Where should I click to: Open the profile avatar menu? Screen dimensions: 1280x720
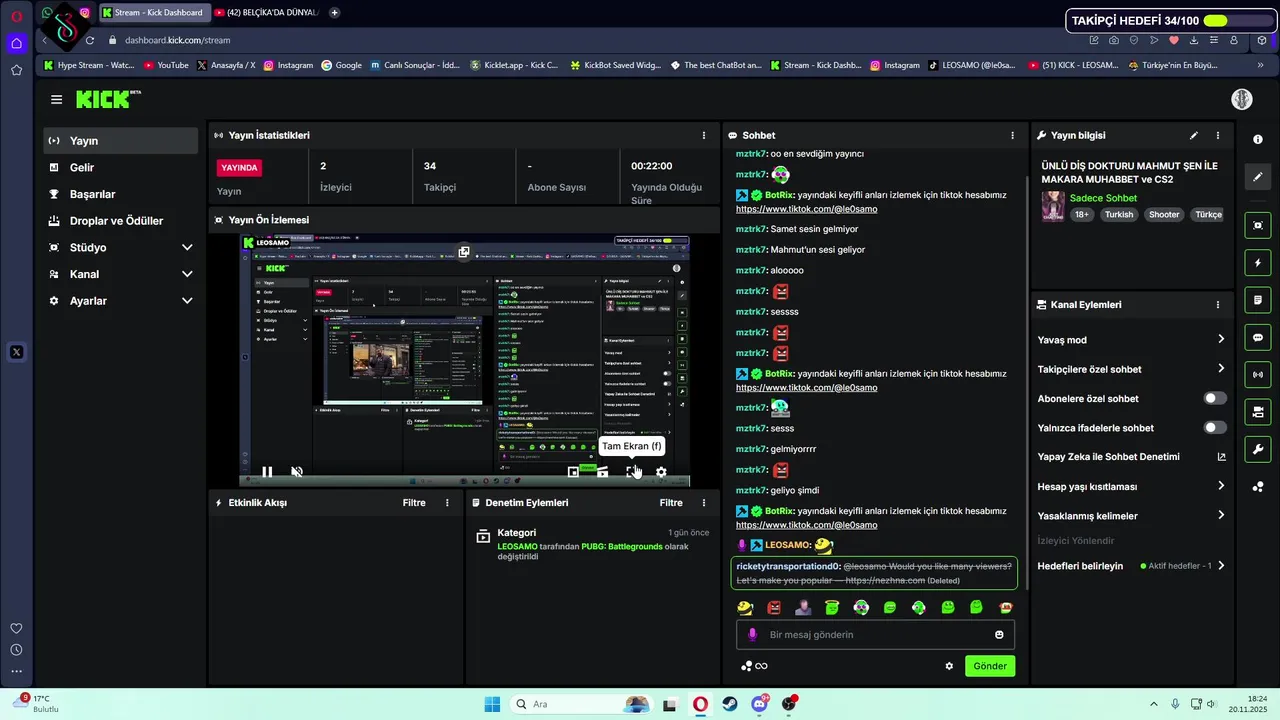tap(1242, 99)
